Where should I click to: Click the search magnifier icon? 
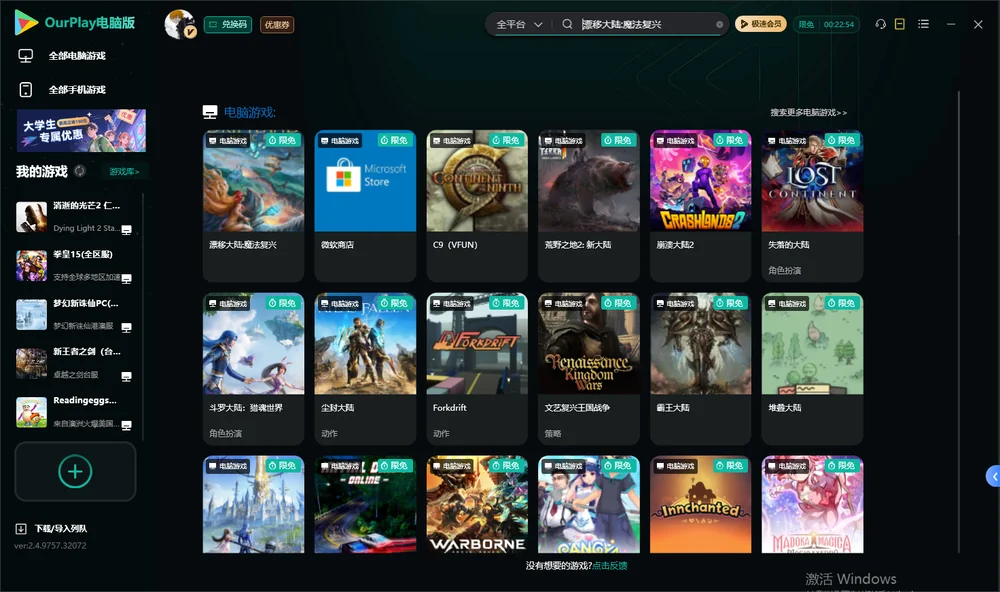pos(567,24)
